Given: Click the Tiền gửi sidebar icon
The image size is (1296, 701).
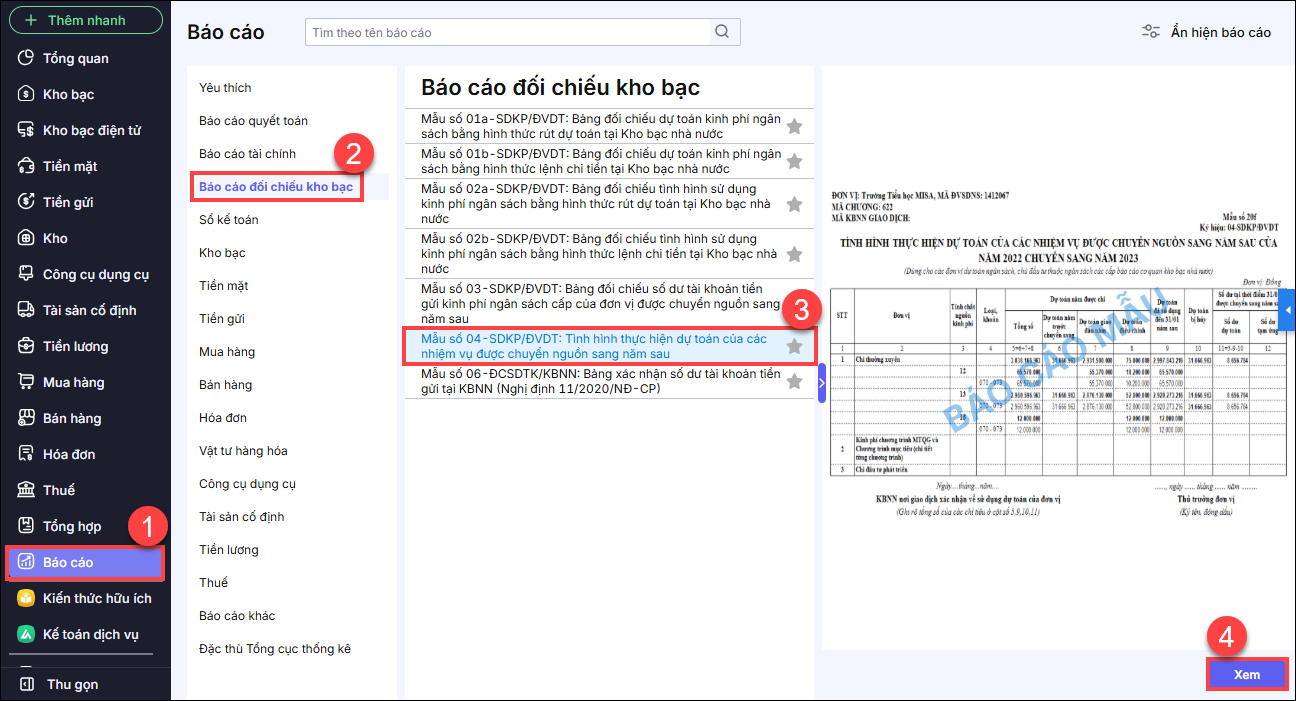Looking at the screenshot, I should 27,202.
